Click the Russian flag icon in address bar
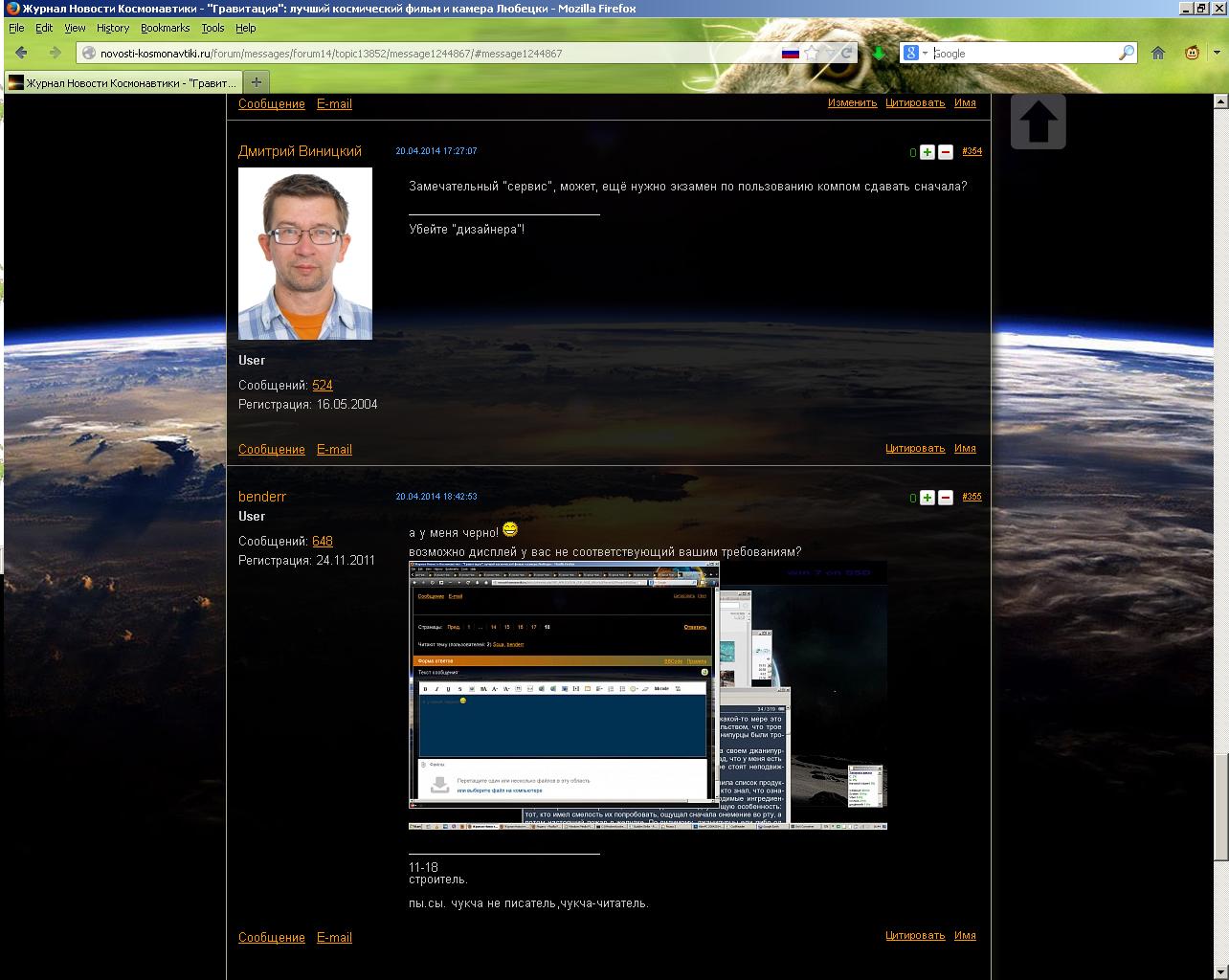This screenshot has height=980, width=1229. [790, 54]
